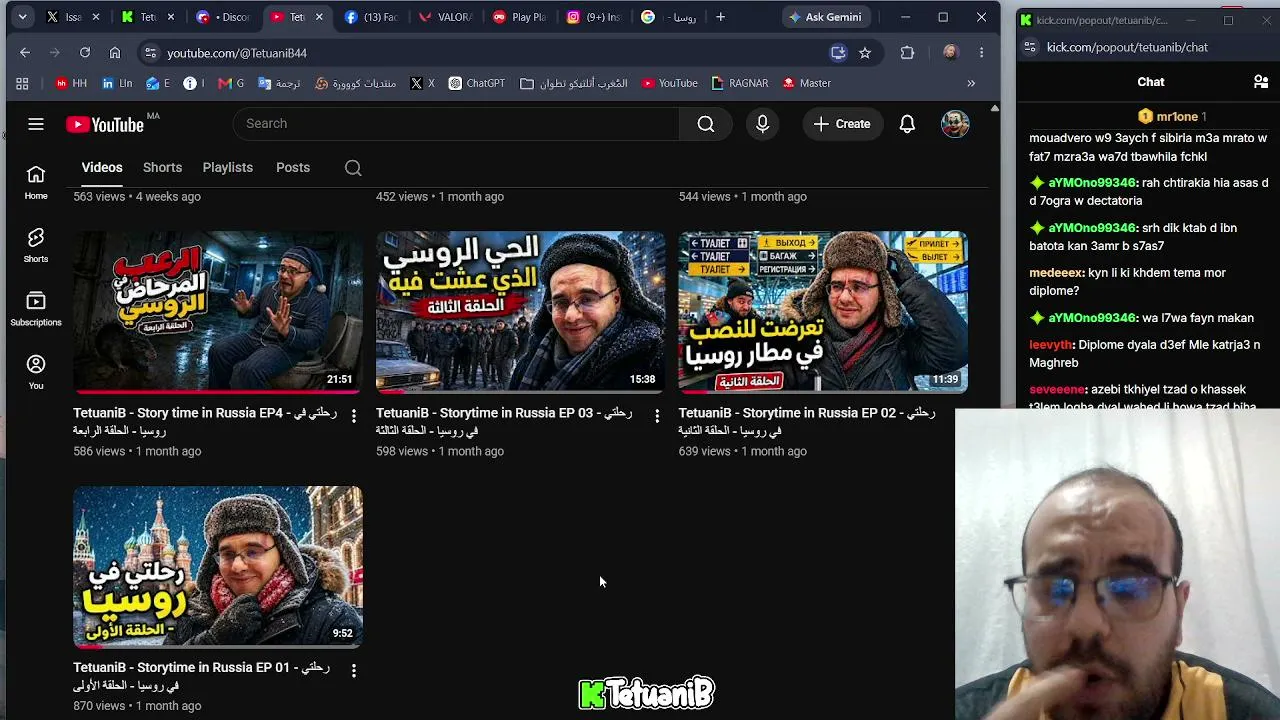Open Storytime in Russia EP 02 video title

tap(806, 421)
